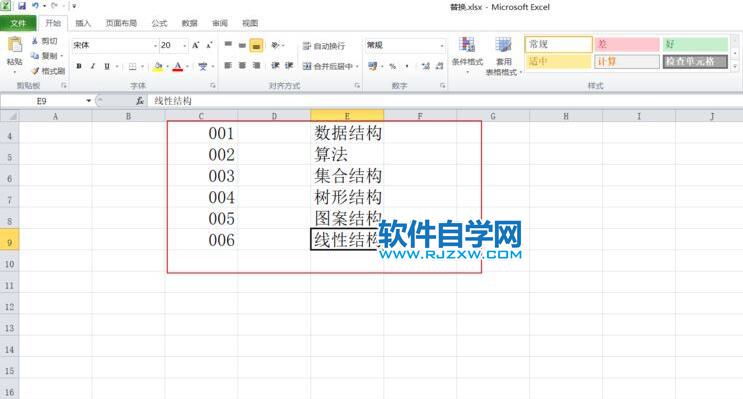Increase cell indent

(289, 66)
